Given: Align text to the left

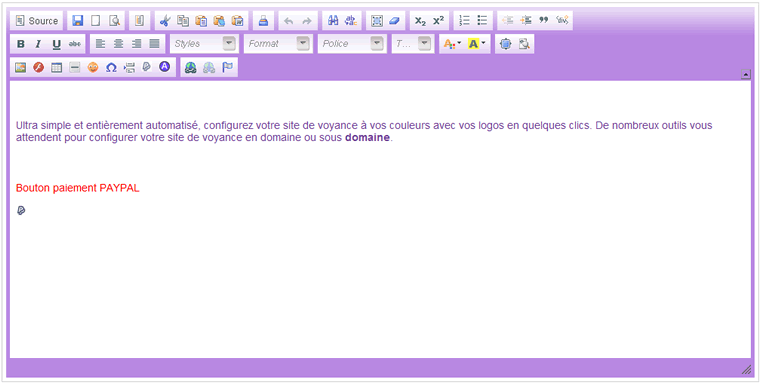Looking at the screenshot, I should 100,44.
